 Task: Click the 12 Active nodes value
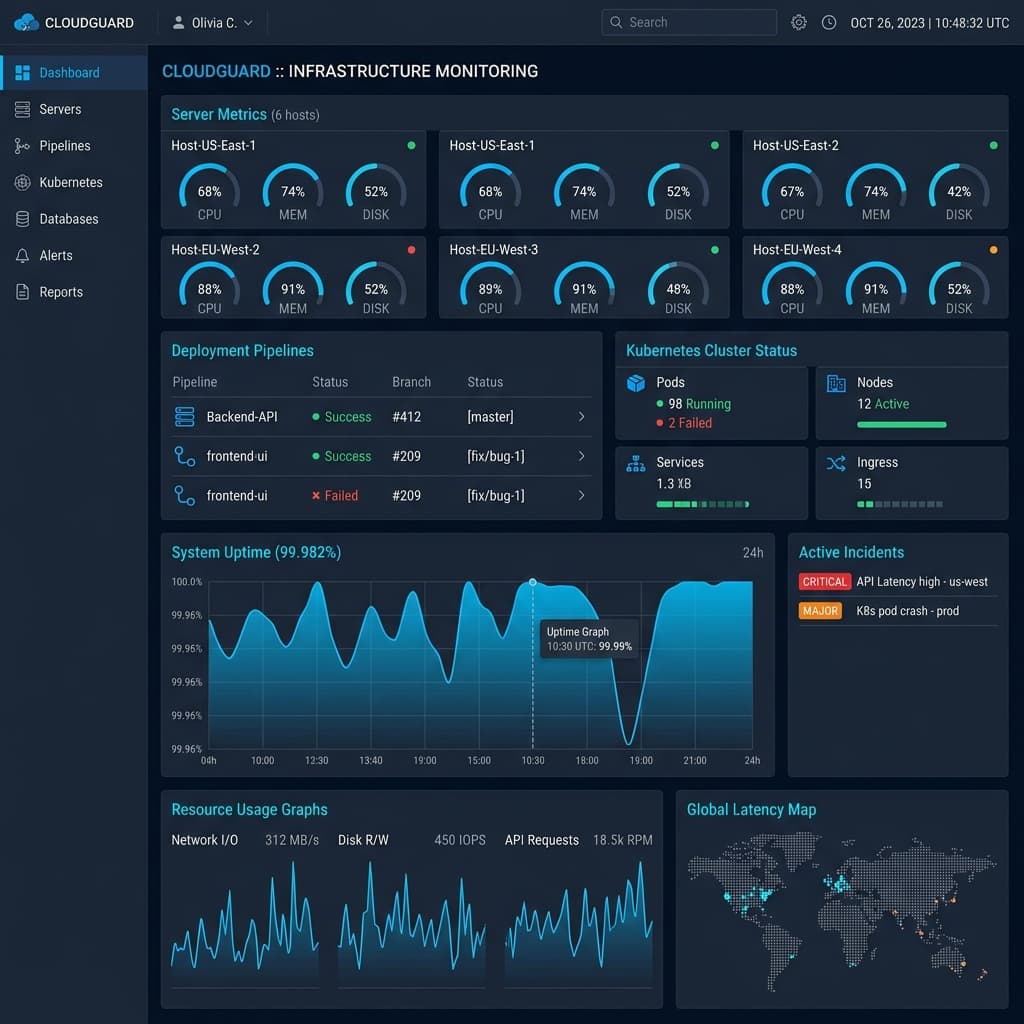tap(883, 404)
